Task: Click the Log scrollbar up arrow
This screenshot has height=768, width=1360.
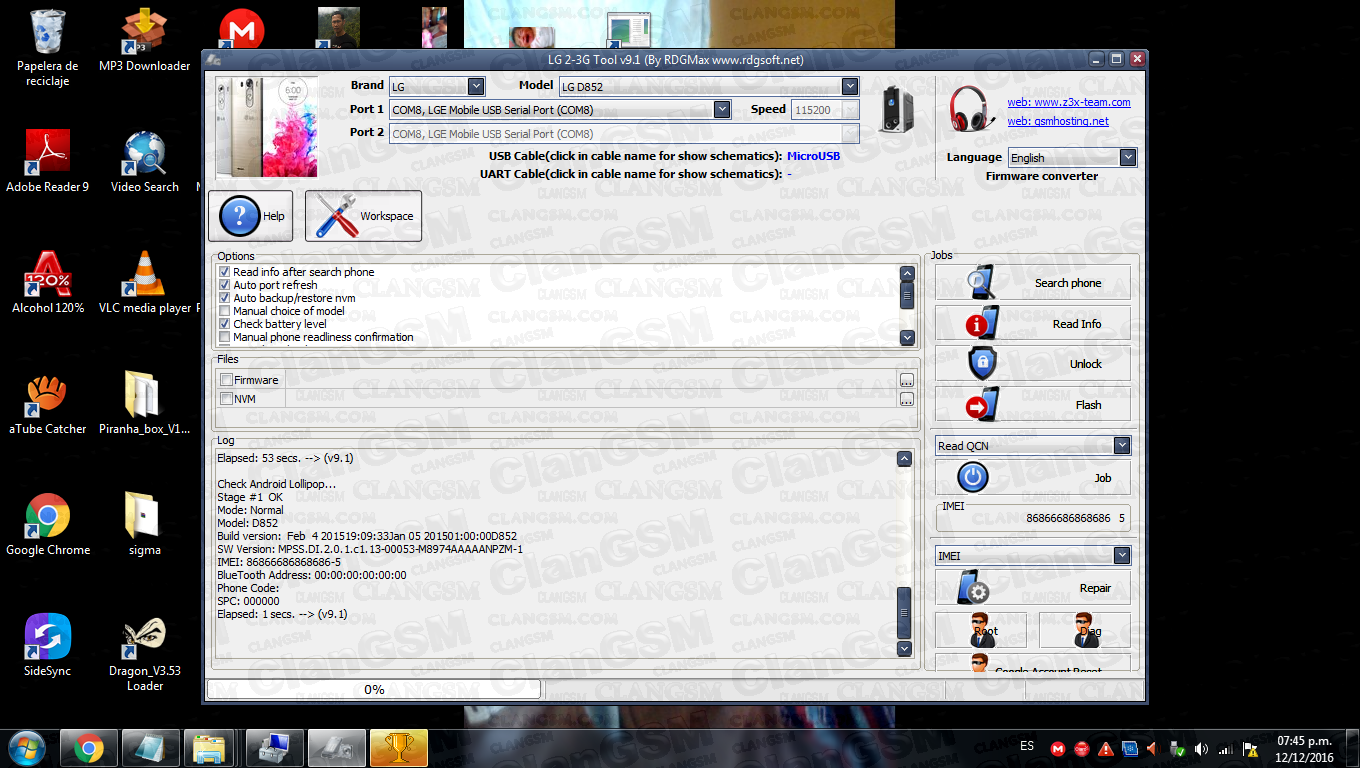Action: (904, 459)
